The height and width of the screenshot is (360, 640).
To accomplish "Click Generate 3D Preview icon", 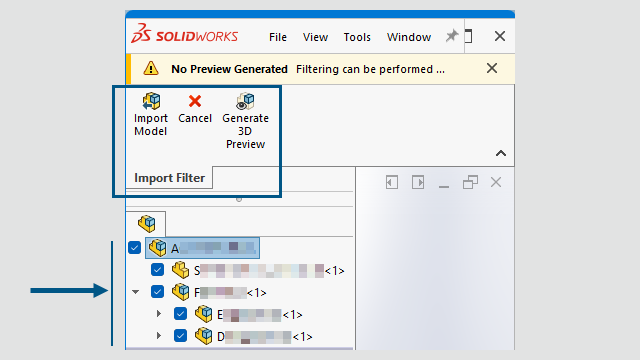I will pyautogui.click(x=245, y=101).
